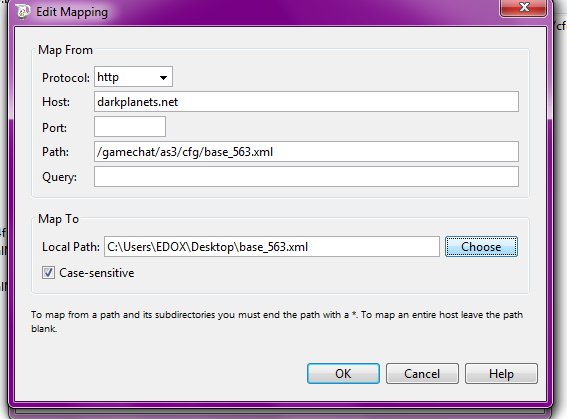This screenshot has width=567, height=419.
Task: Cancel the Edit Mapping dialog
Action: (x=422, y=373)
